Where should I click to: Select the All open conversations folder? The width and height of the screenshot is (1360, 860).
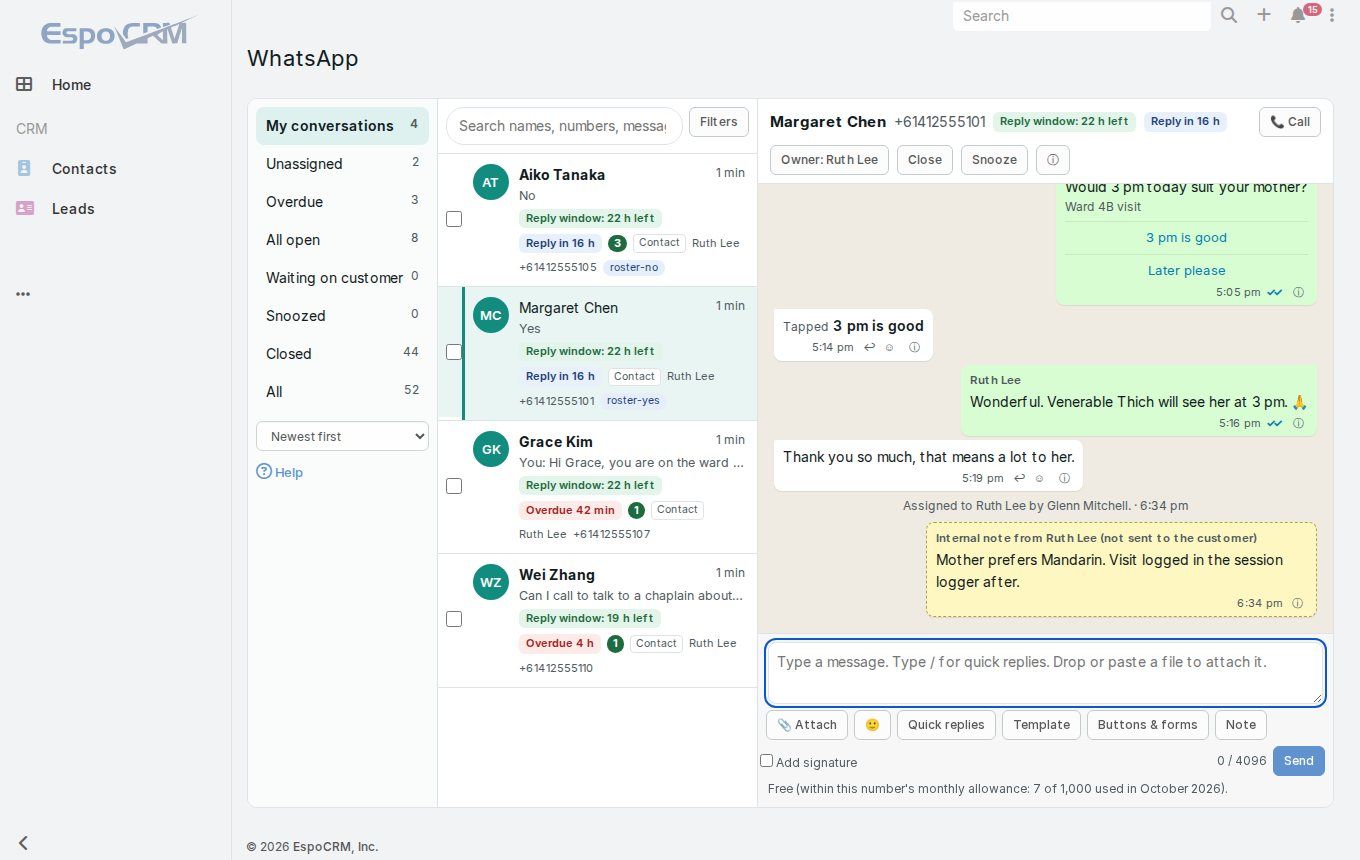coord(342,240)
